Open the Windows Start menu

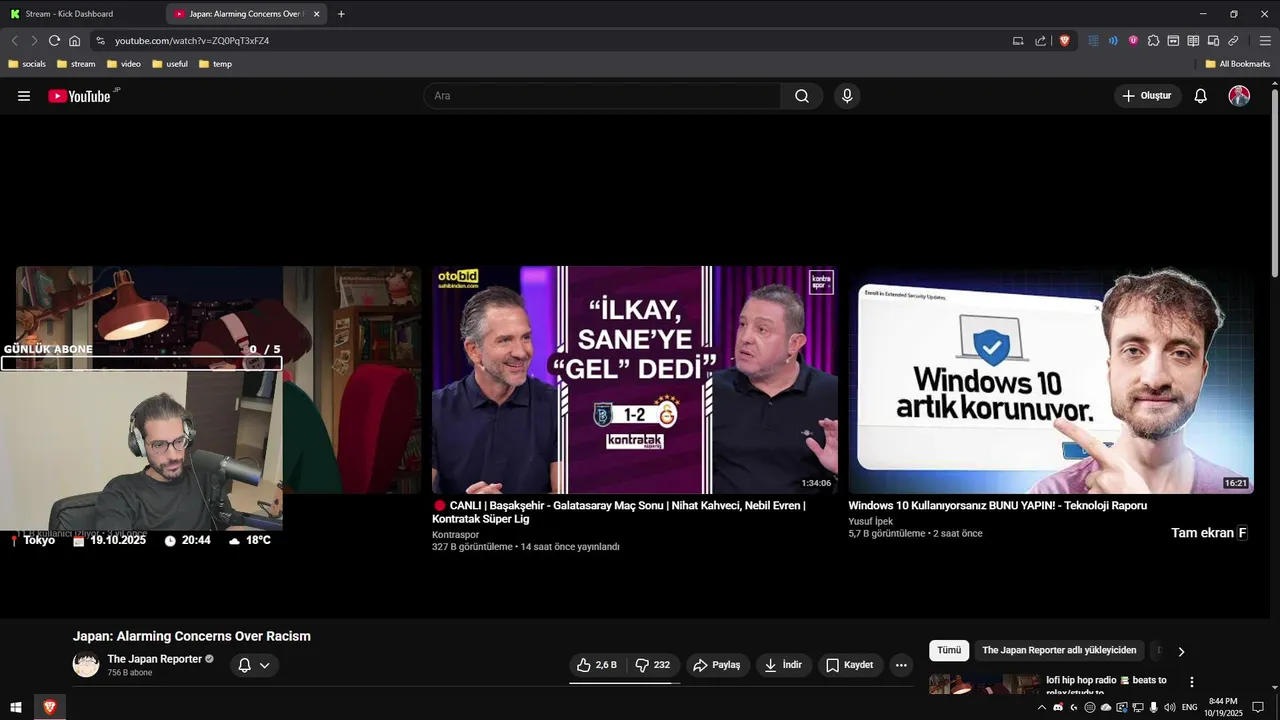click(16, 707)
